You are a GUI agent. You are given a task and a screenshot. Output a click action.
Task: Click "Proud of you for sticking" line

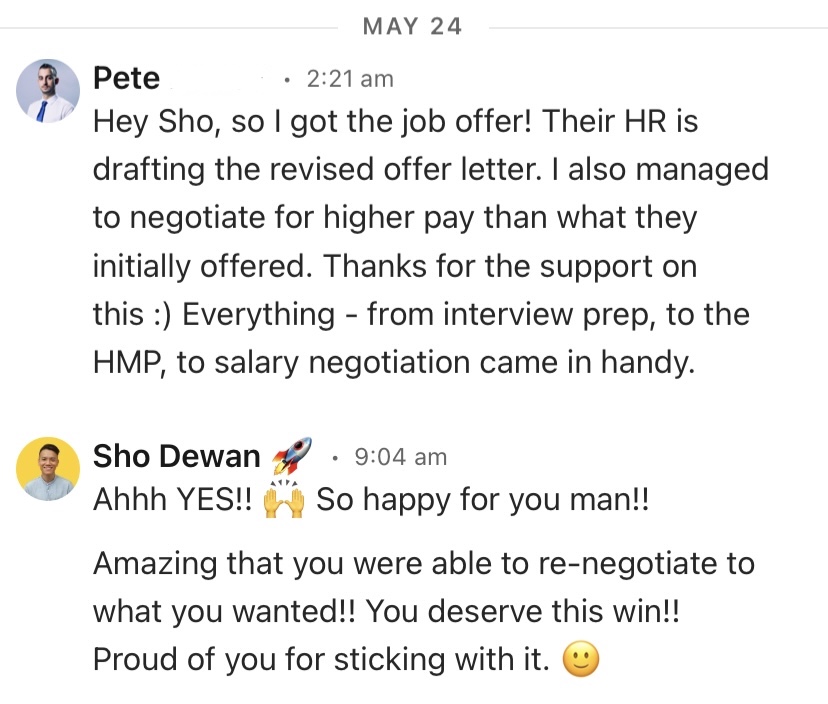coord(320,660)
